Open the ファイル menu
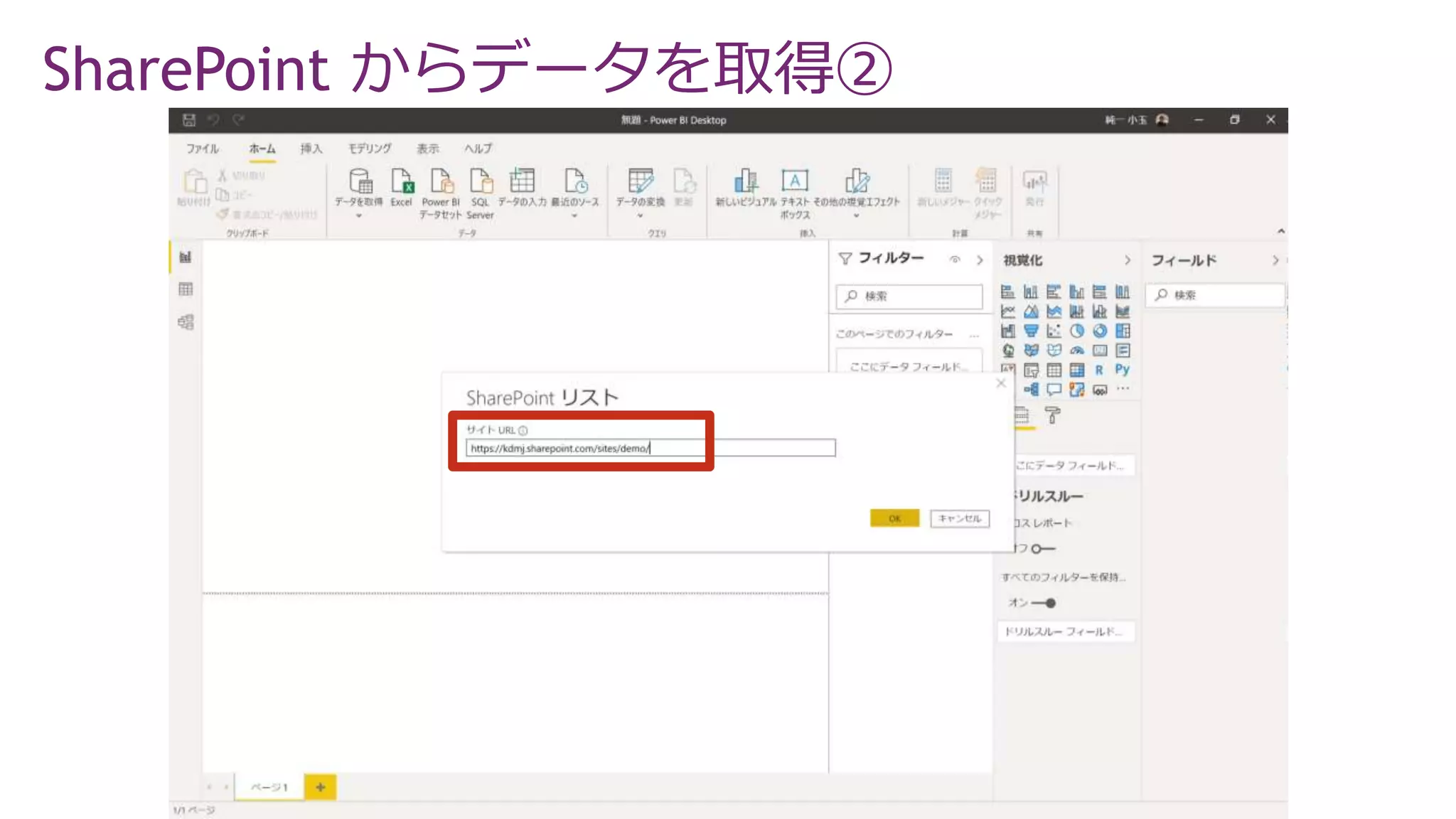The image size is (1456, 819). 203,149
